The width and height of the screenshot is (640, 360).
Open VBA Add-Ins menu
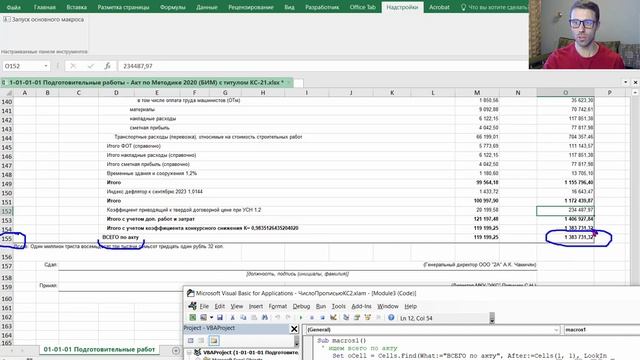coord(361,306)
